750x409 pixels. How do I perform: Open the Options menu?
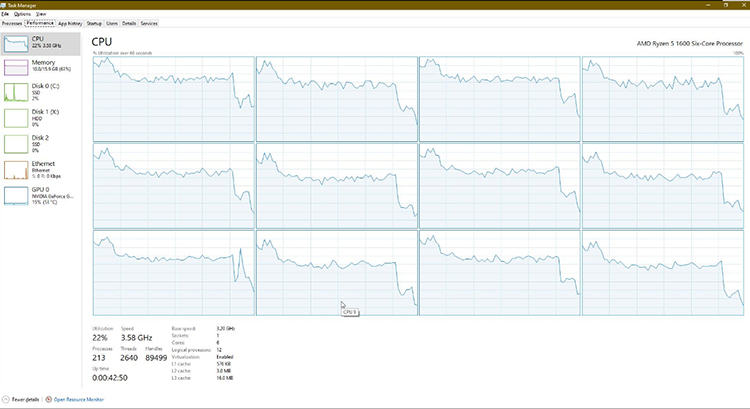point(22,14)
